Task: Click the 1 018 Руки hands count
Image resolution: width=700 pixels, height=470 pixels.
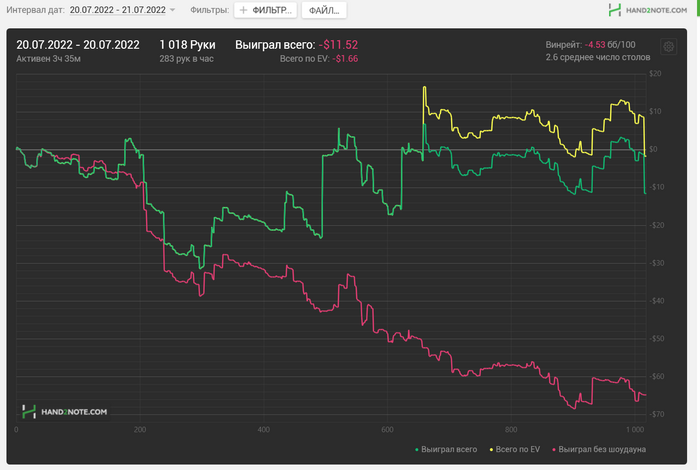Action: 188,45
